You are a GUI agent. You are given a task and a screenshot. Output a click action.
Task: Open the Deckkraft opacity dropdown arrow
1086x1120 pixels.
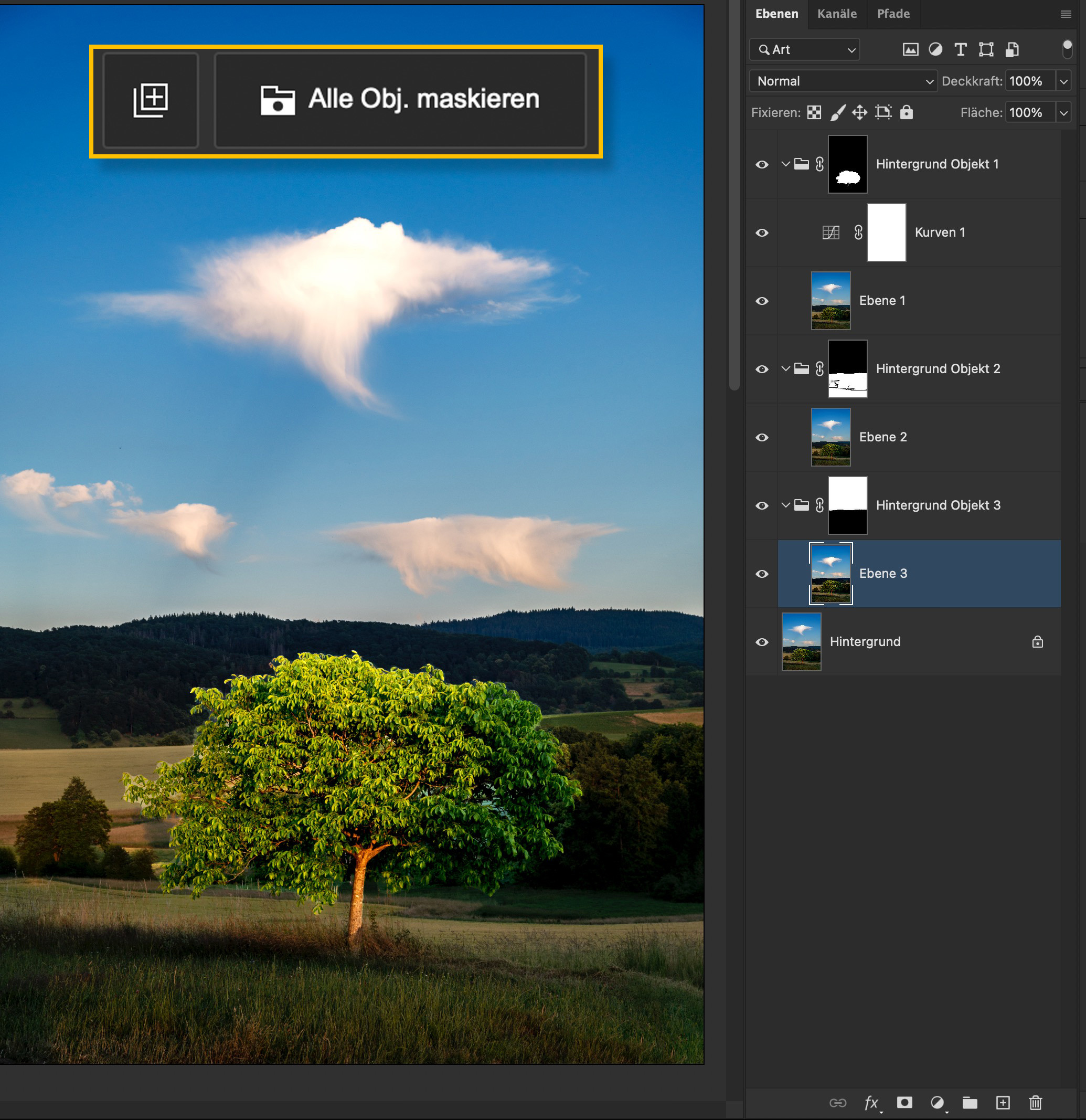(1063, 81)
